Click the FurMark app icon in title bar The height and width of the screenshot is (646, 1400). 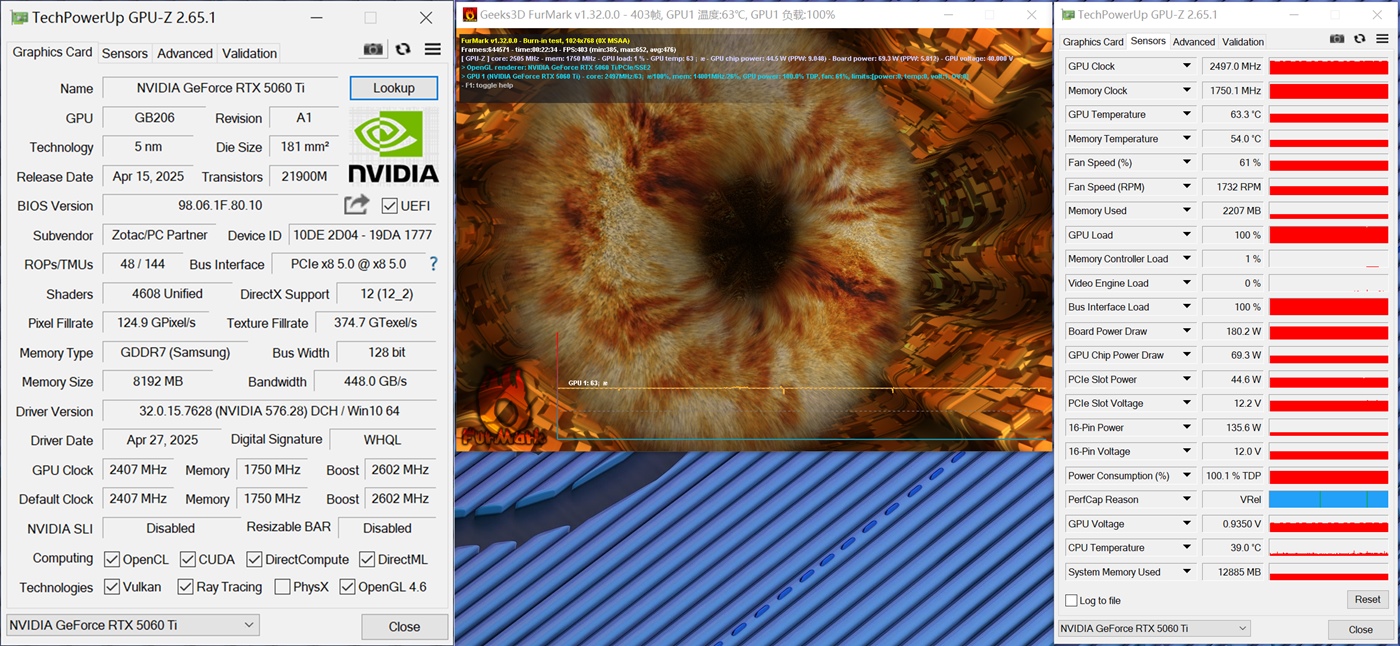469,14
